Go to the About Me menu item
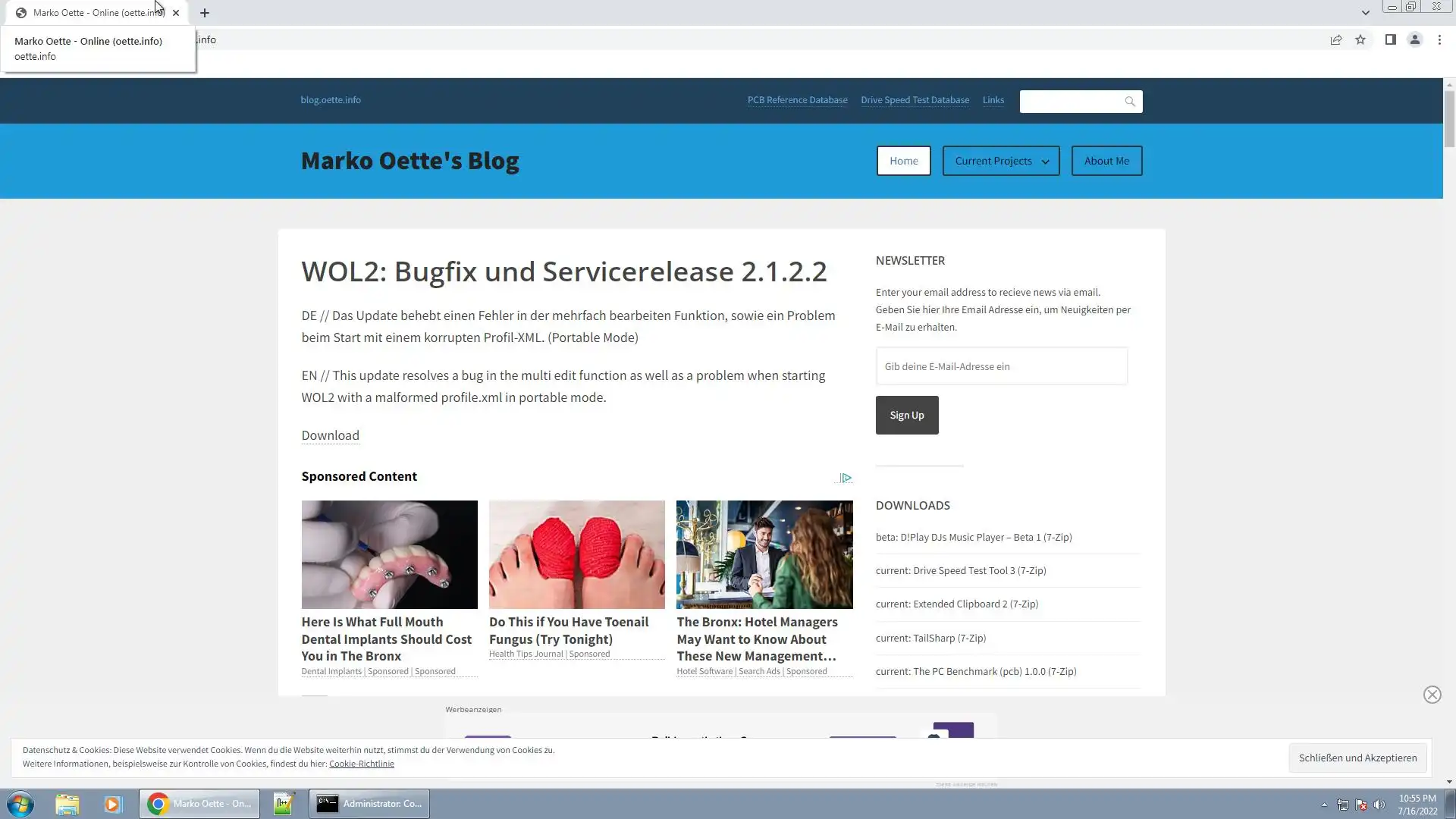 coord(1106,161)
